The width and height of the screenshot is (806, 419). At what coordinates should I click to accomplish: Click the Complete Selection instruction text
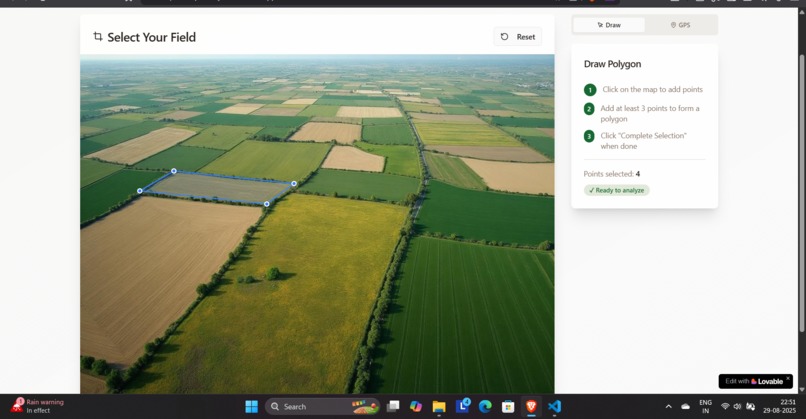(644, 141)
